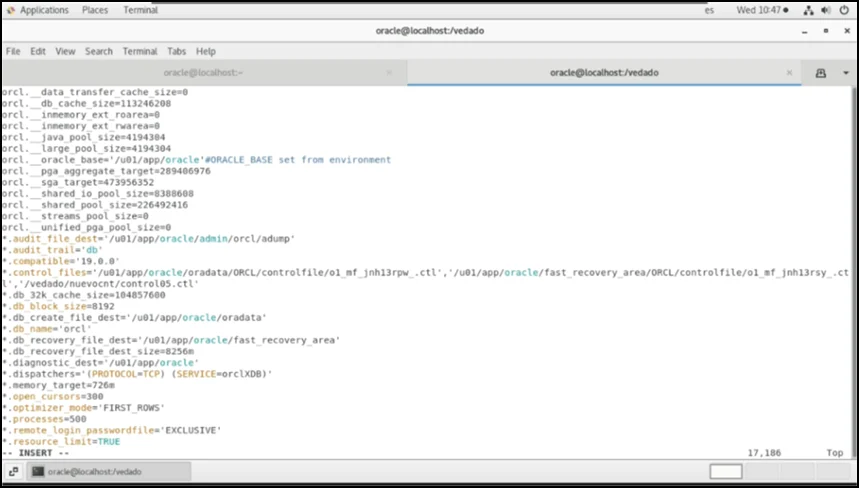Screen dimensions: 859x488
Task: Select the oracle@localhost:/vedado tab
Action: pyautogui.click(x=604, y=72)
